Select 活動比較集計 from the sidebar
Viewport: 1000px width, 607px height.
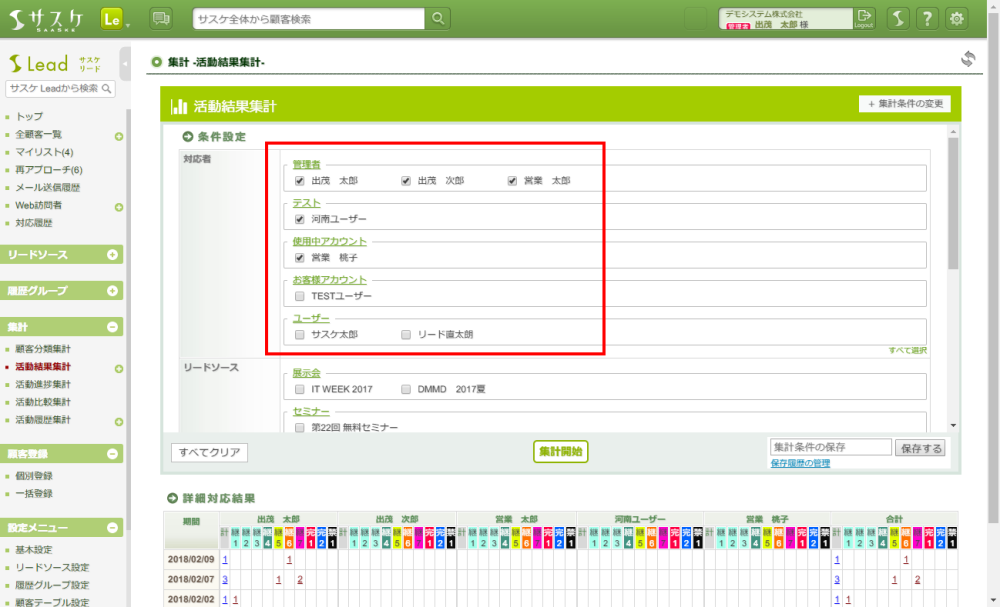click(43, 402)
